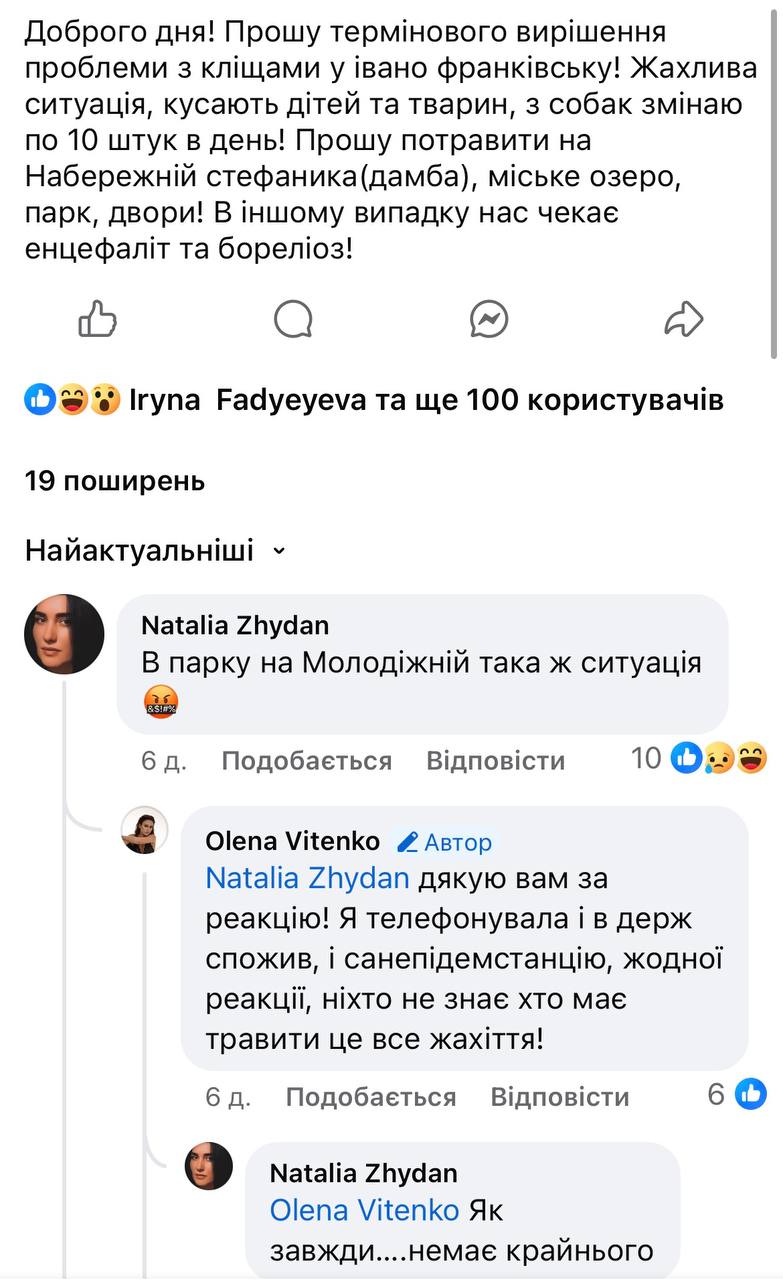Tap the Messenger send icon
Image resolution: width=783 pixels, height=1280 pixels.
(x=489, y=320)
